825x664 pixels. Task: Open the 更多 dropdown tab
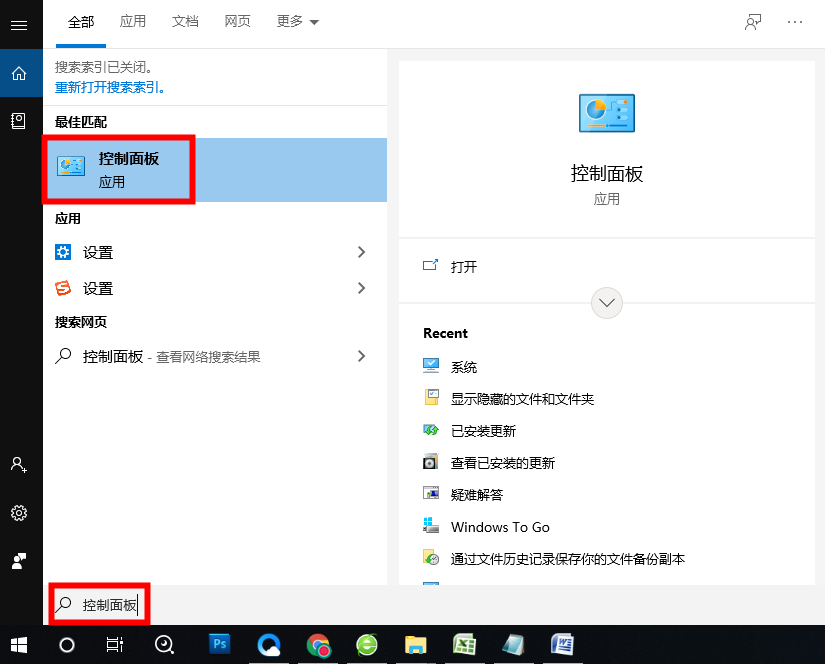(297, 21)
